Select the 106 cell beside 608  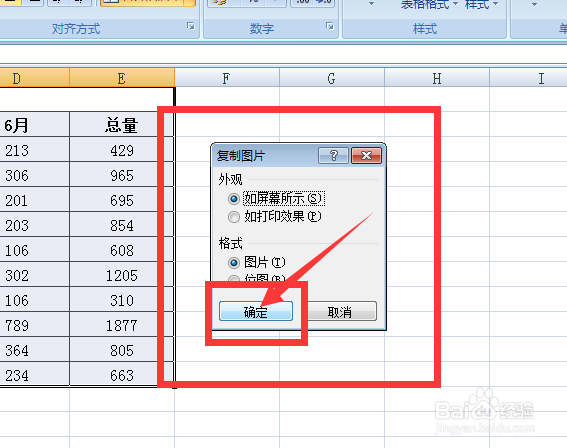coord(35,249)
